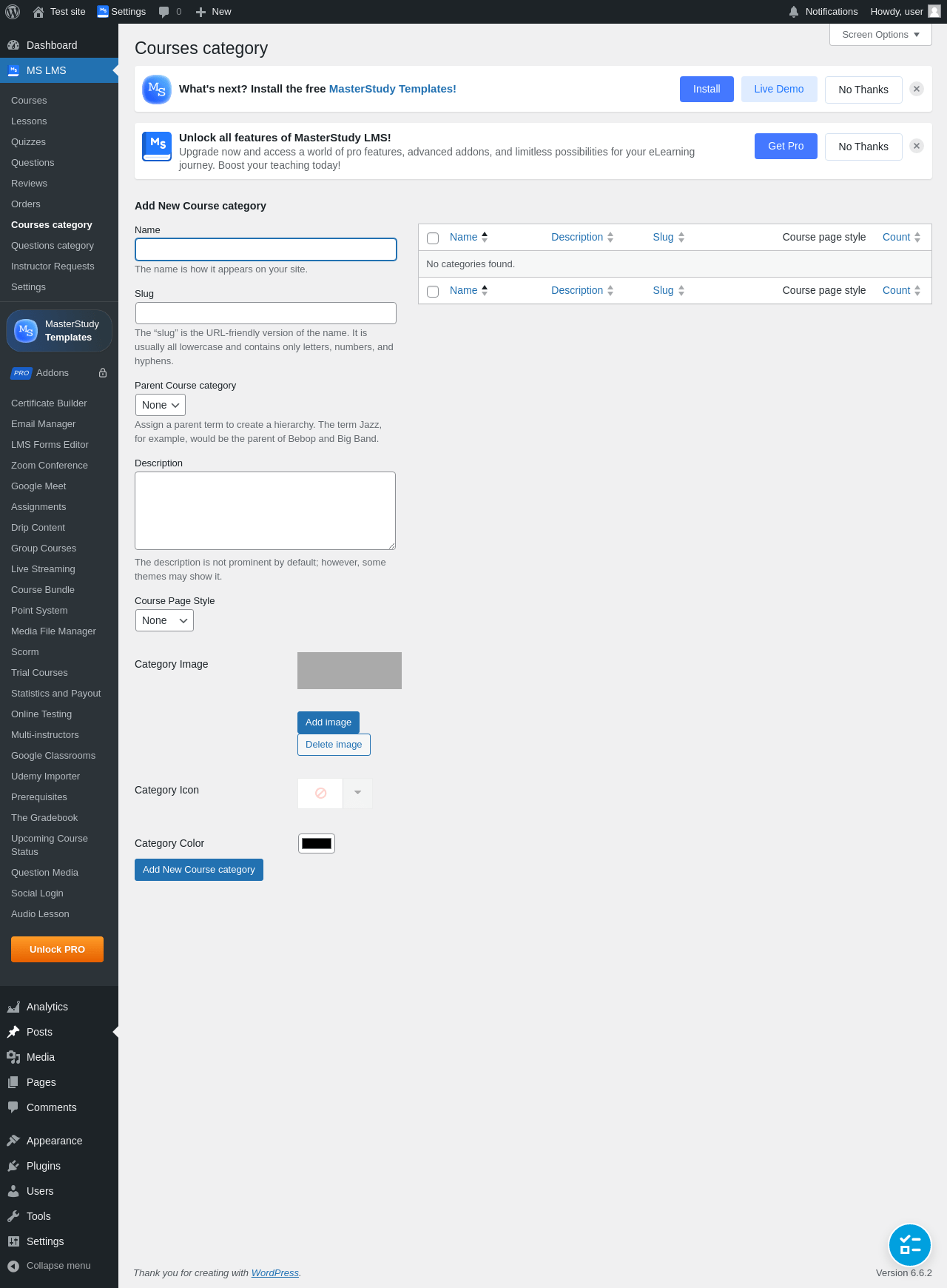The width and height of the screenshot is (947, 1288).
Task: Focus the category Name field
Action: [x=266, y=249]
